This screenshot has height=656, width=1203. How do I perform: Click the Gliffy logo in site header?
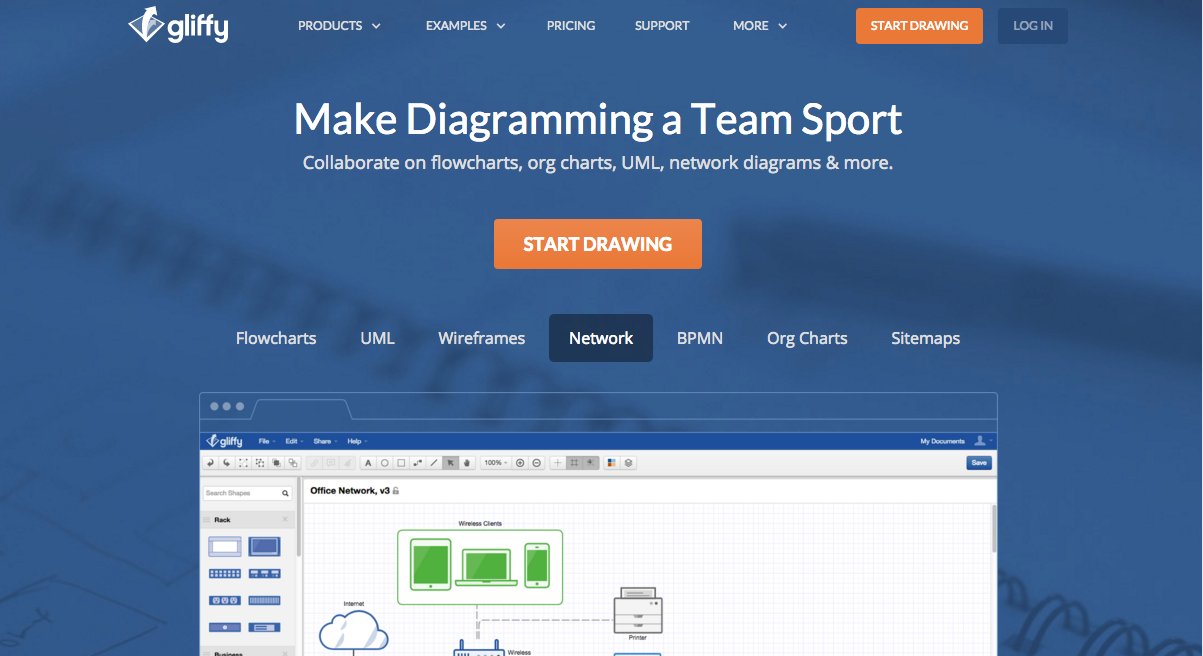(x=178, y=25)
